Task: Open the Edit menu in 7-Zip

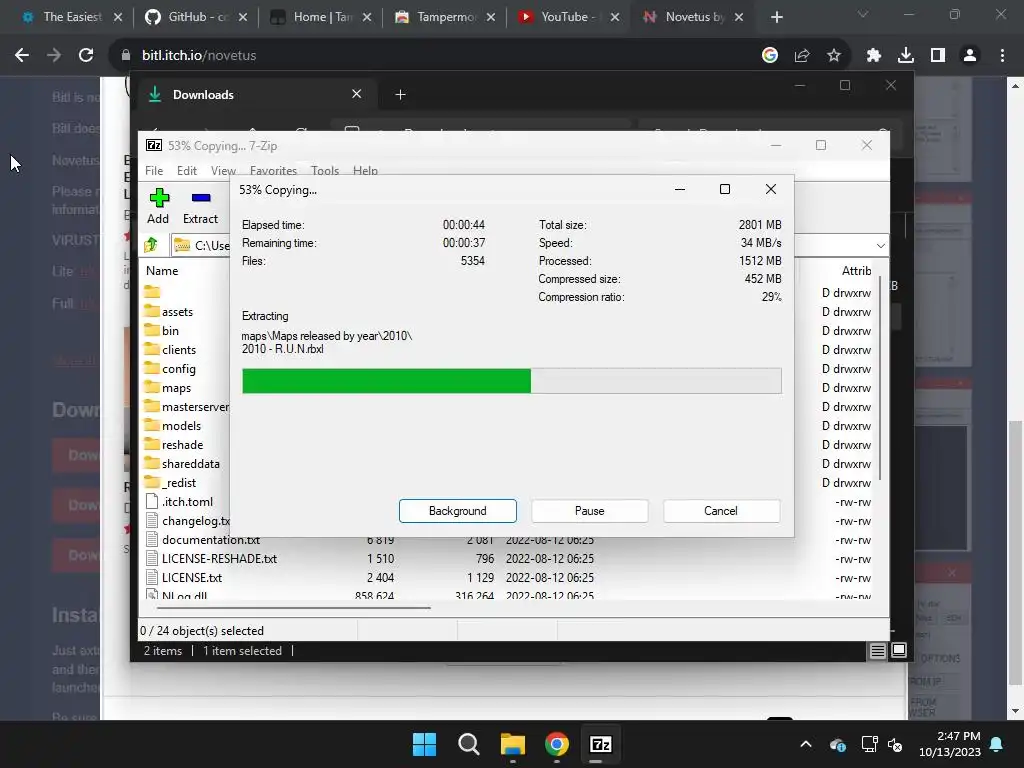Action: (187, 170)
